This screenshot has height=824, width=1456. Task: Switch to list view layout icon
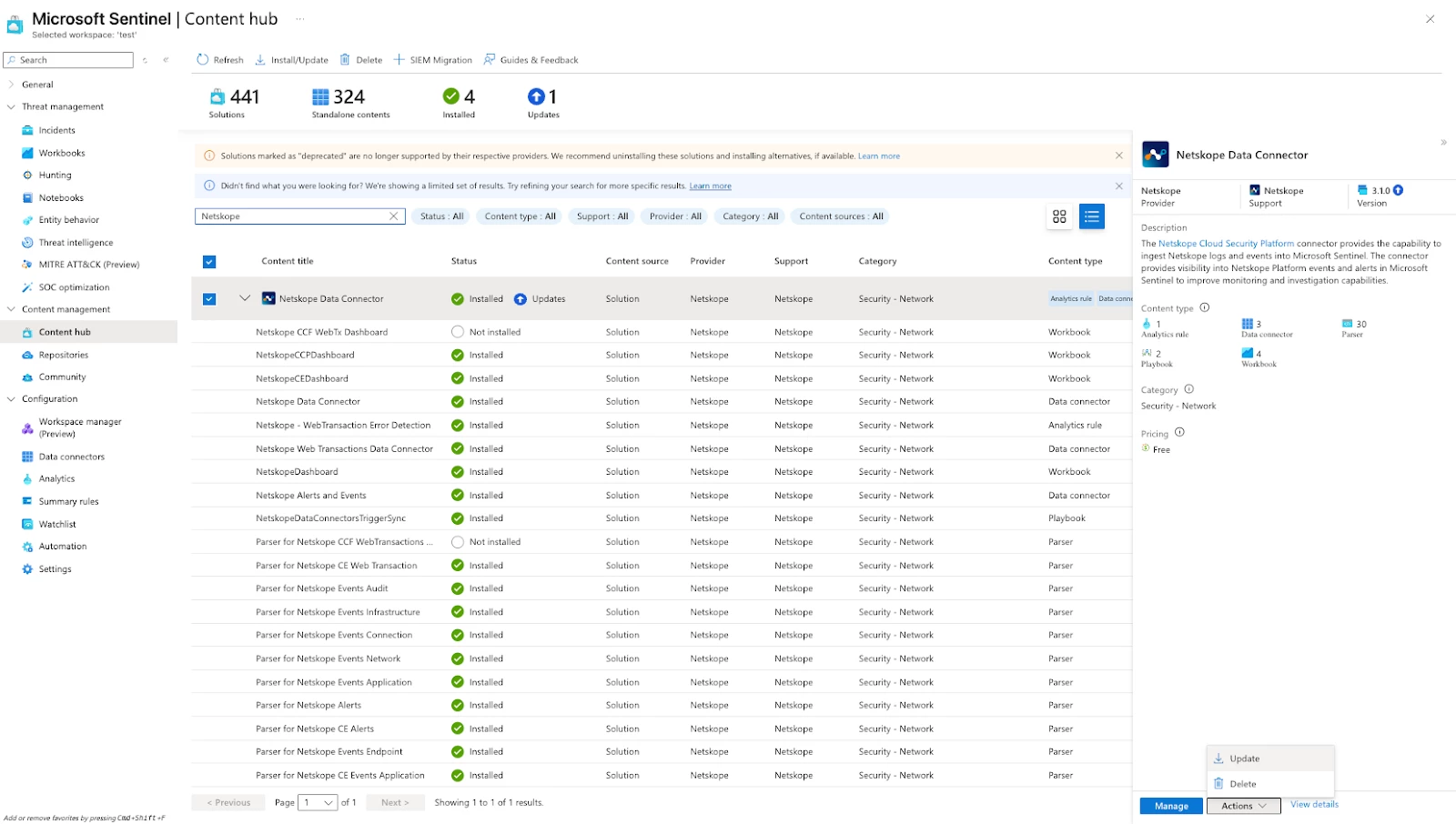[1092, 216]
